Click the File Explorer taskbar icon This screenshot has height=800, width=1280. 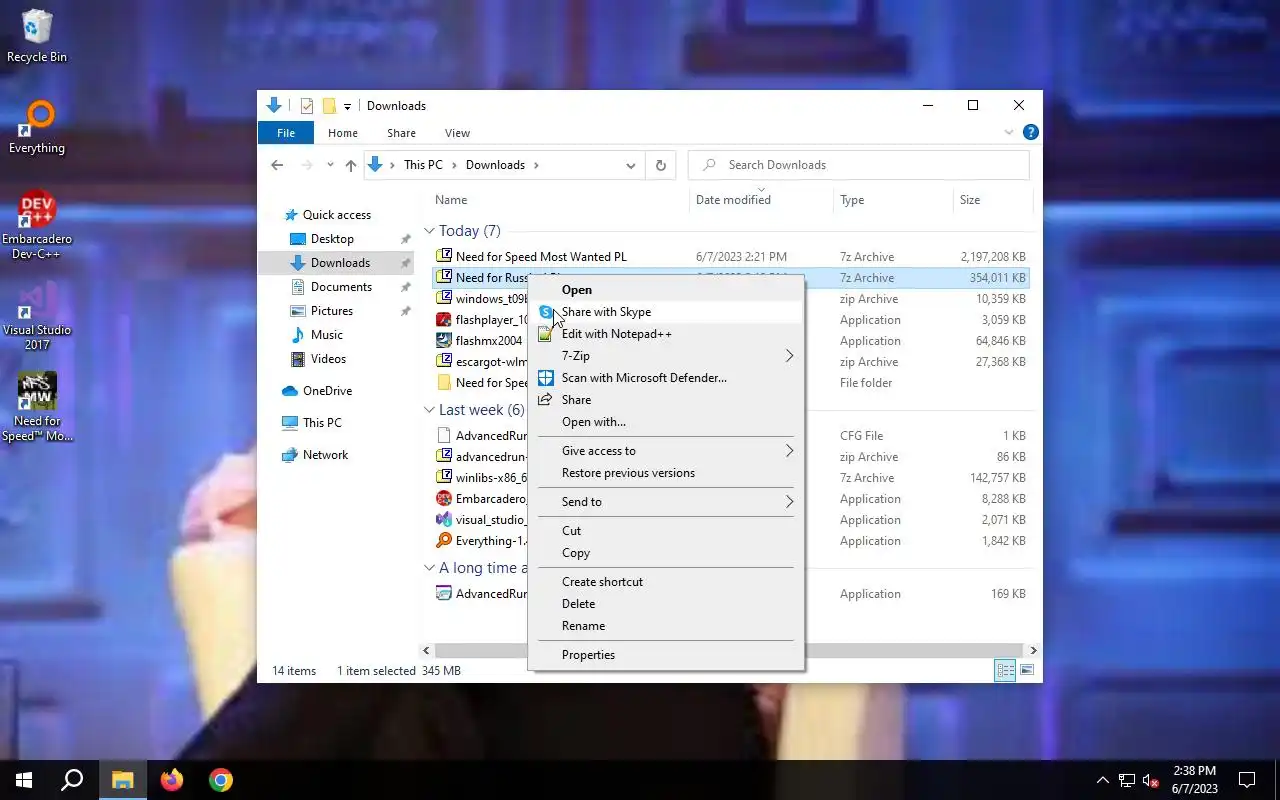point(122,780)
